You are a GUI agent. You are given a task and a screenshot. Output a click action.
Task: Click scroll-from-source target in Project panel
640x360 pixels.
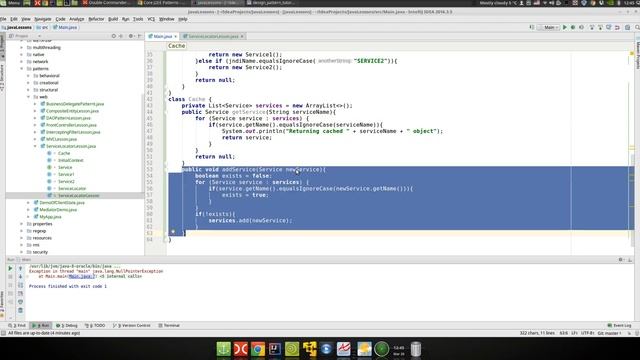(113, 36)
